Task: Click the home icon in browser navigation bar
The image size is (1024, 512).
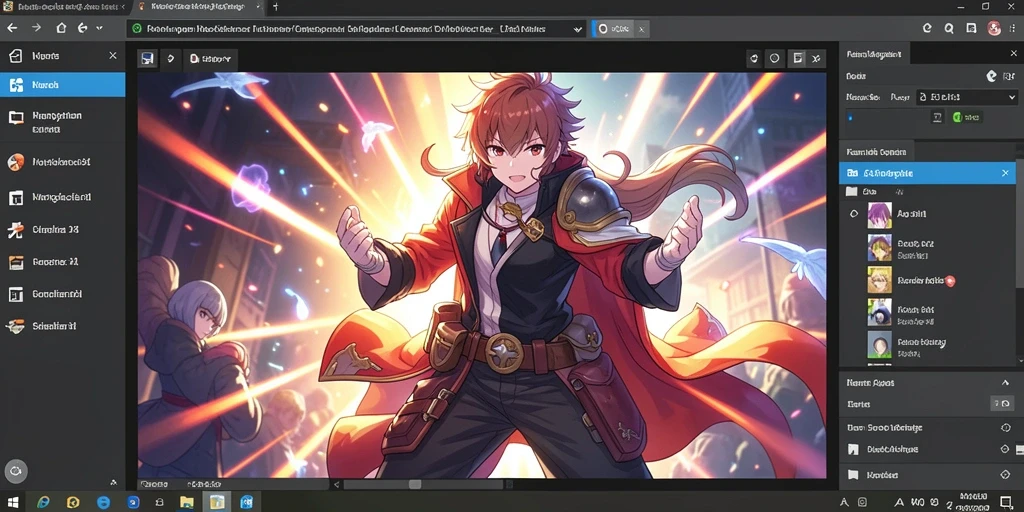Action: pos(61,28)
